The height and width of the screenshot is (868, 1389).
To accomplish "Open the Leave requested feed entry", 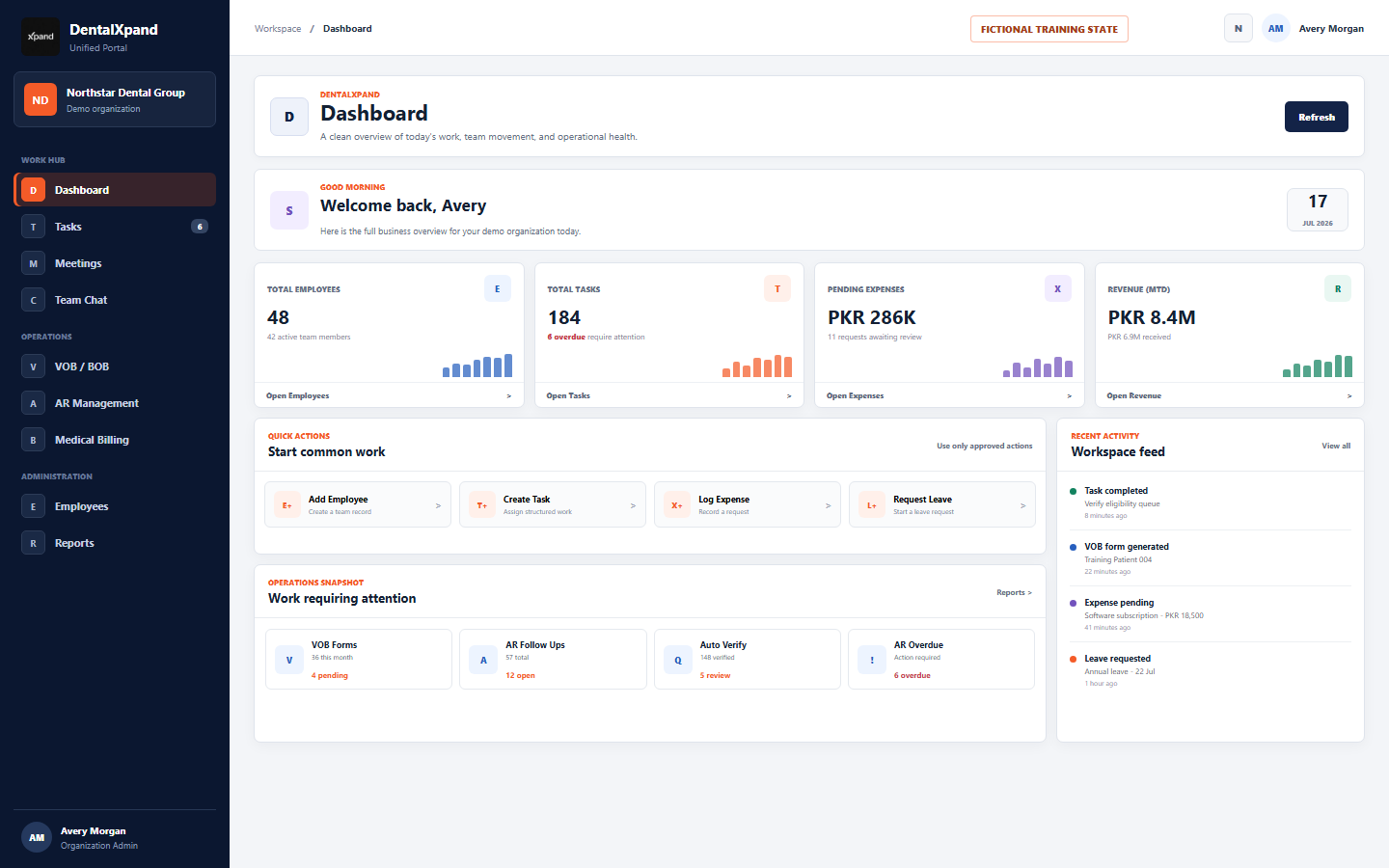I will 1210,670.
